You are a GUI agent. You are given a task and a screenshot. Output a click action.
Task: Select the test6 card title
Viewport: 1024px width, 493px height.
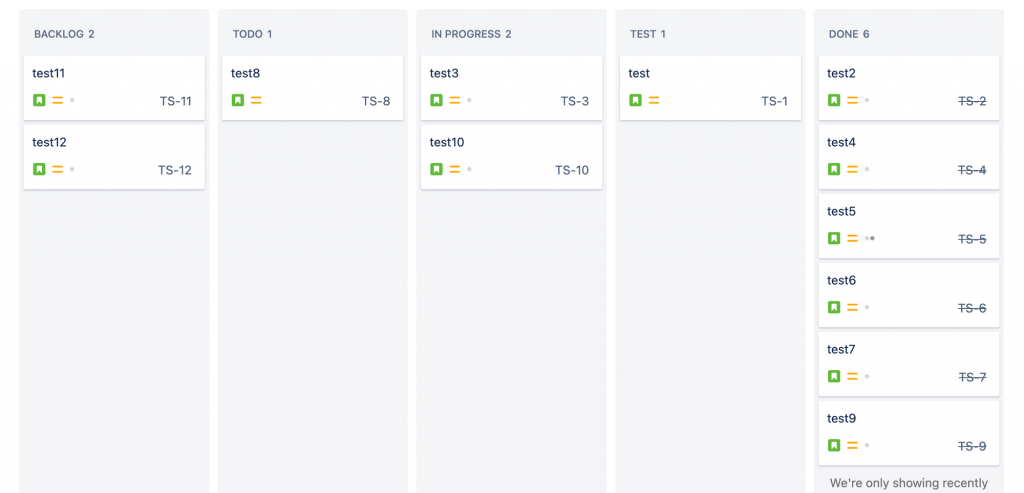(842, 280)
